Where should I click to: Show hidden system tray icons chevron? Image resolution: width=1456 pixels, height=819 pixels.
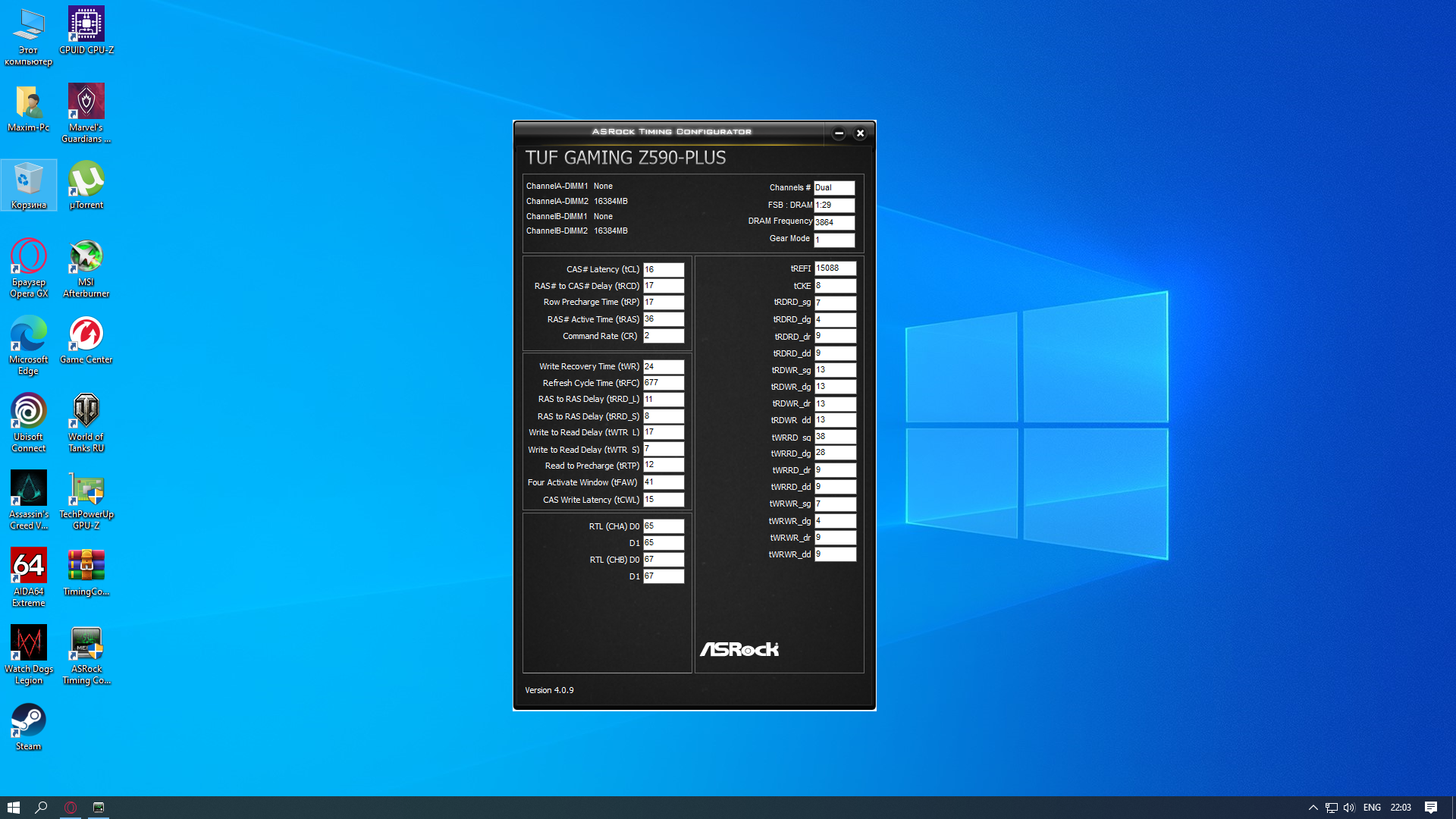point(1313,808)
